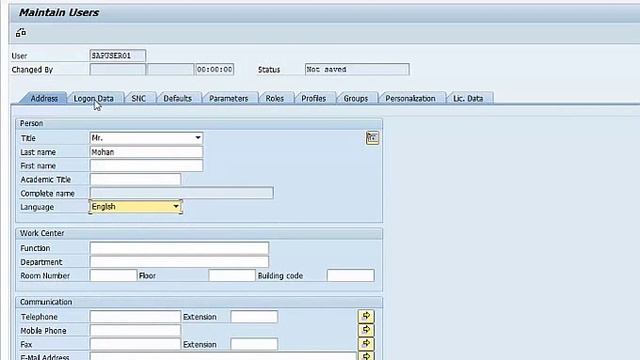
Task: Click the arrow button next to E-Mail Address
Action: (x=366, y=356)
